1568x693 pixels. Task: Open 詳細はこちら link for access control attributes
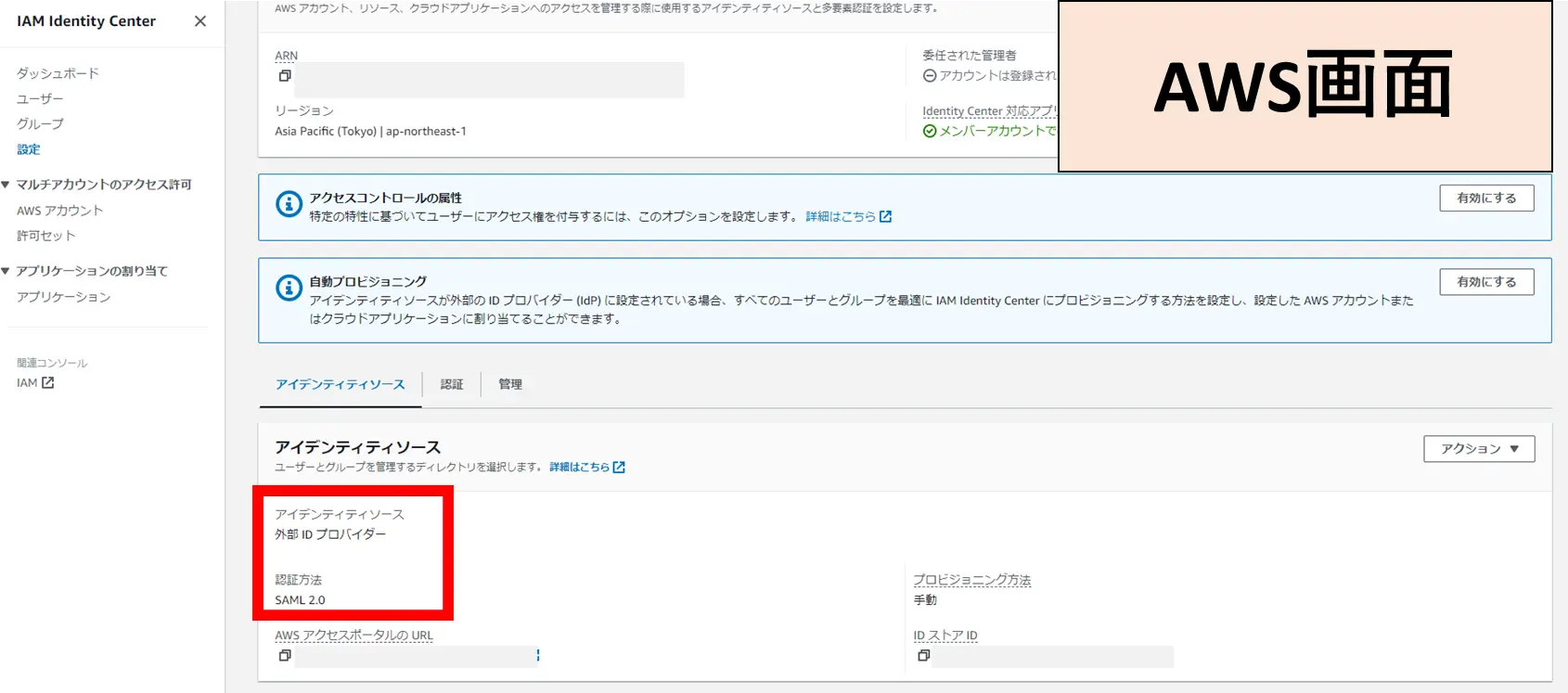(x=848, y=216)
